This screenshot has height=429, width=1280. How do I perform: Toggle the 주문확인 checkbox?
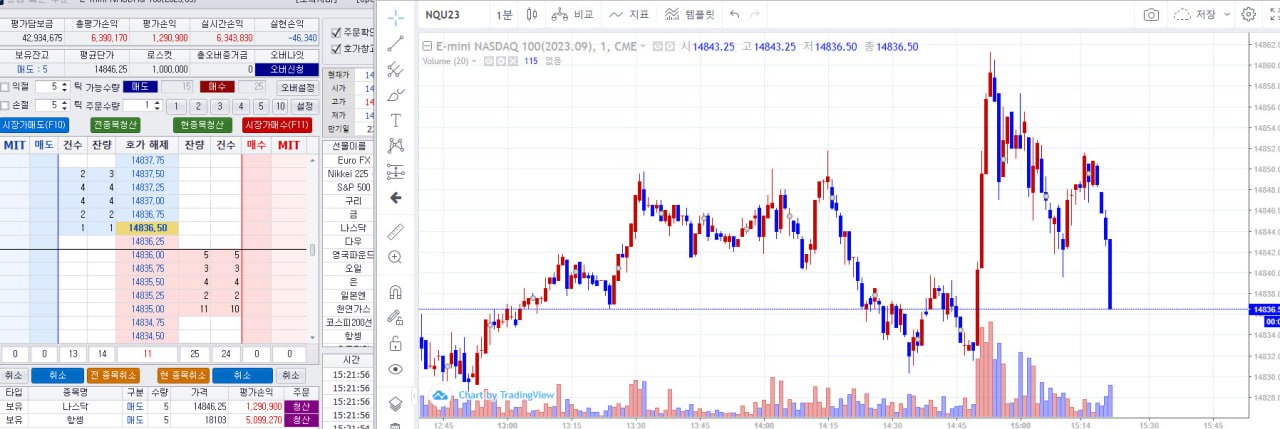coord(336,32)
